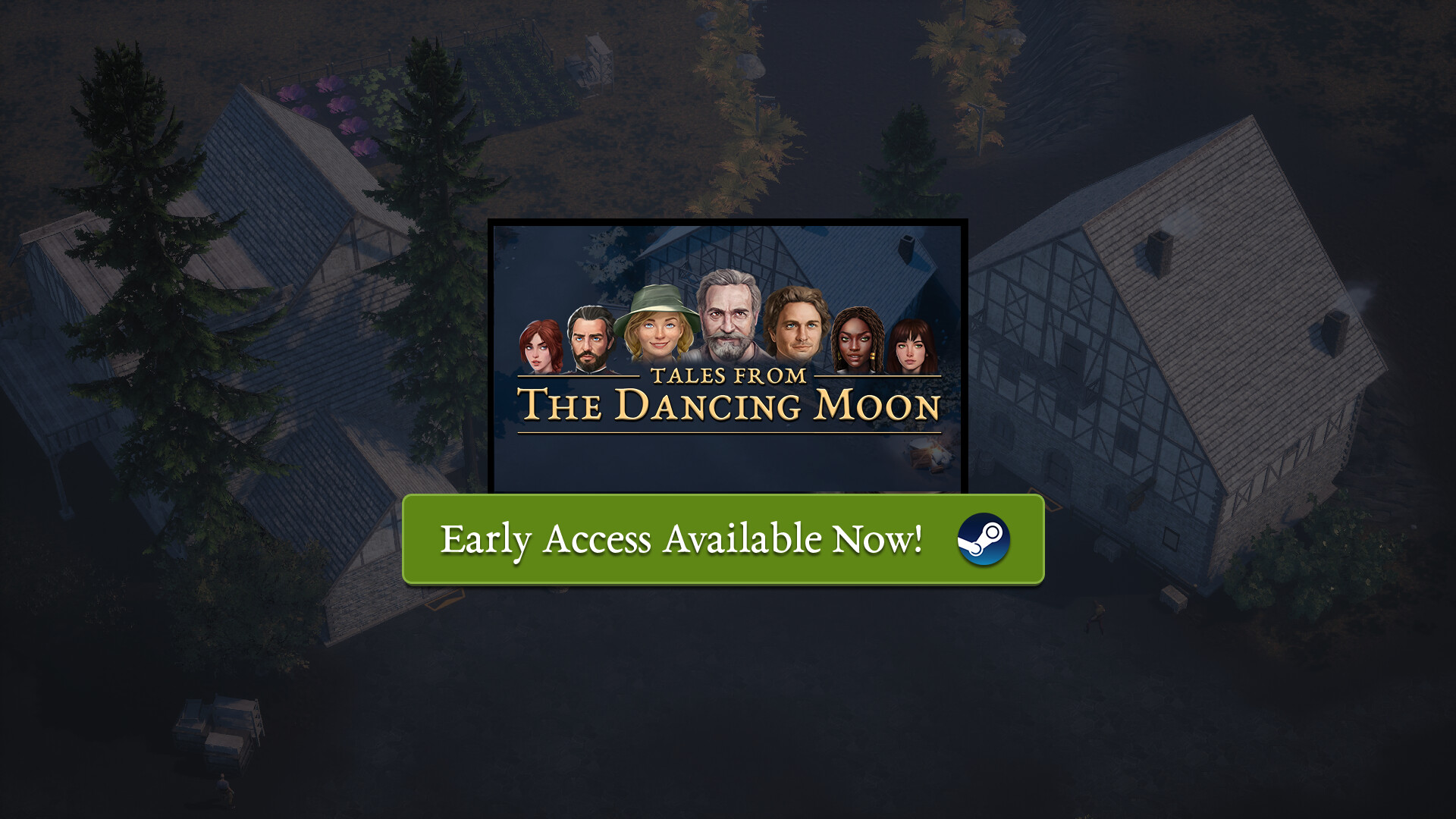1456x819 pixels.
Task: Pick the brown-haired young man portrait
Action: coord(796,324)
